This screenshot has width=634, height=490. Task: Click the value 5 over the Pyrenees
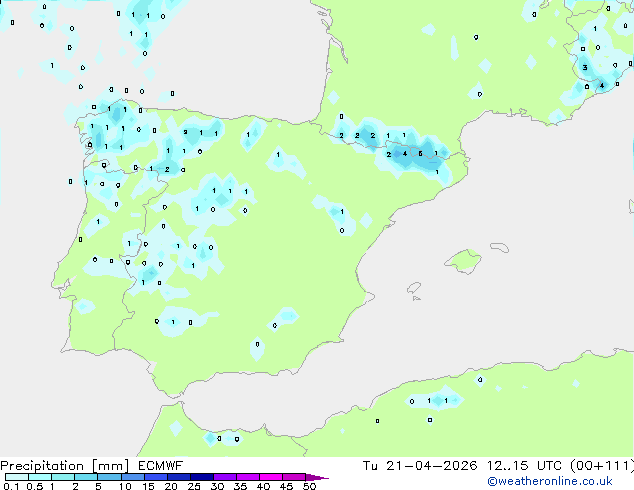coord(421,154)
